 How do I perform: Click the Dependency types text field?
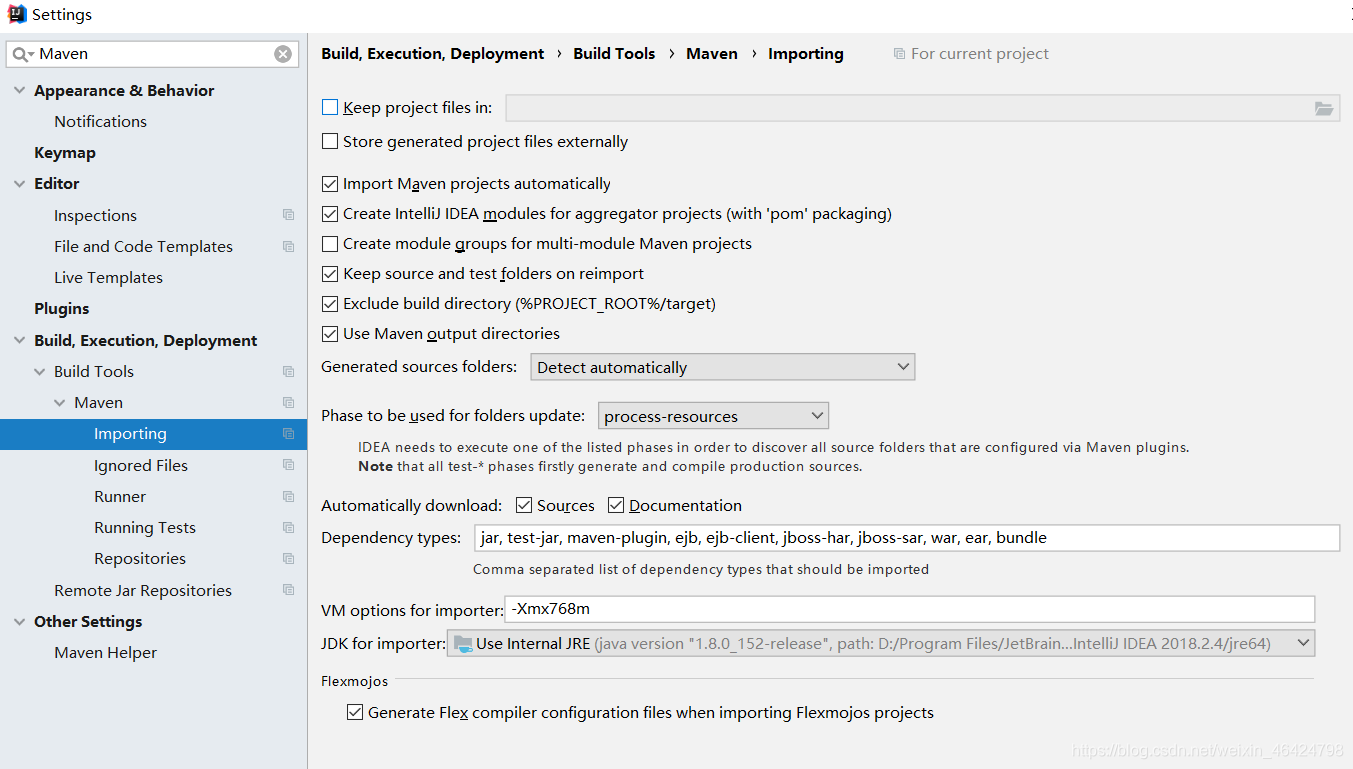pyautogui.click(x=907, y=537)
